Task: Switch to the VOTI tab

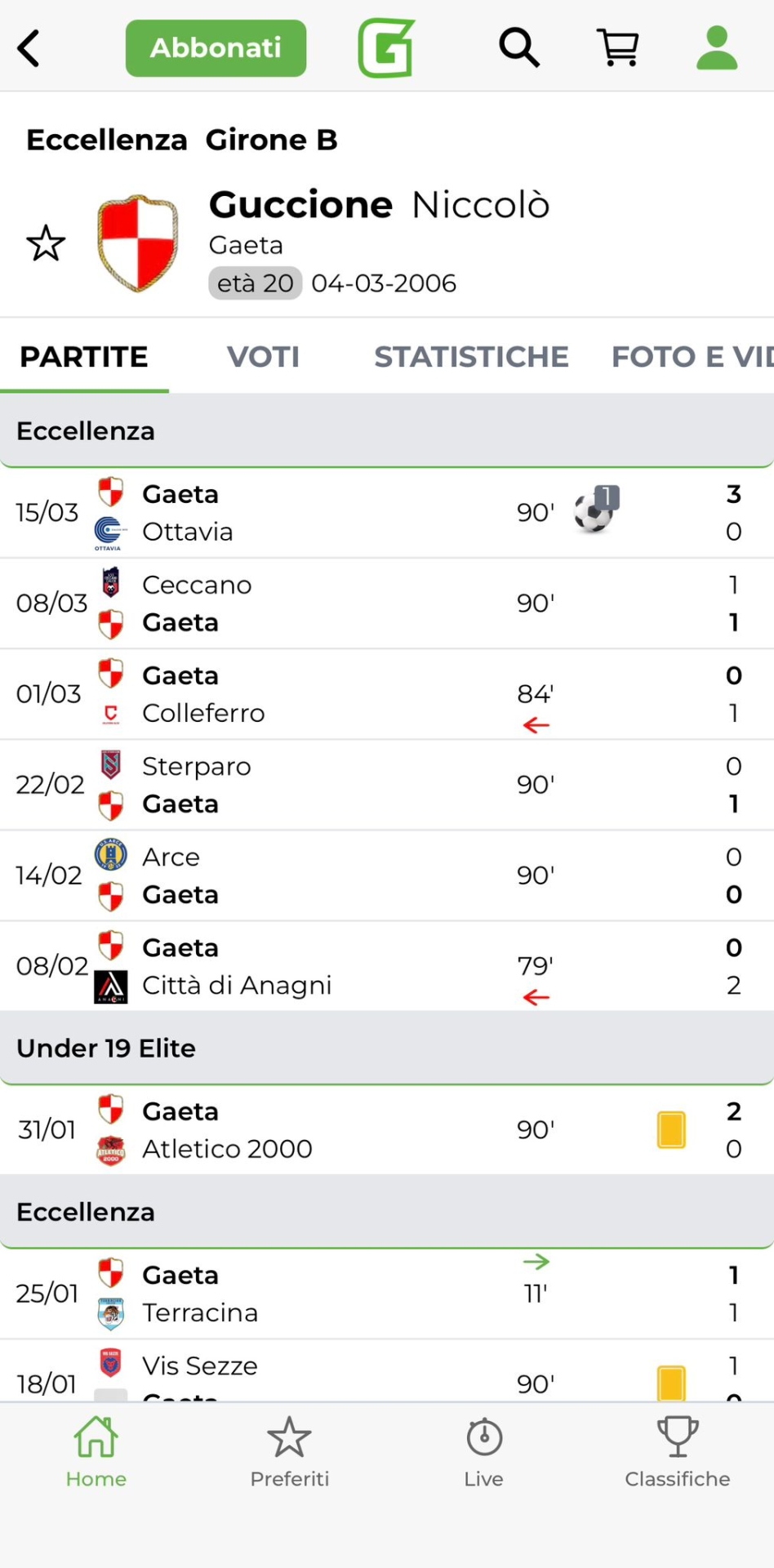Action: click(x=263, y=357)
